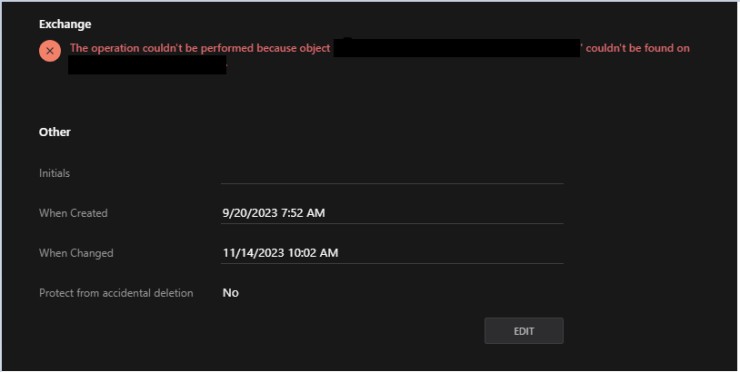Select the 11/14/2023 changed date
This screenshot has height=372, width=740.
253,253
